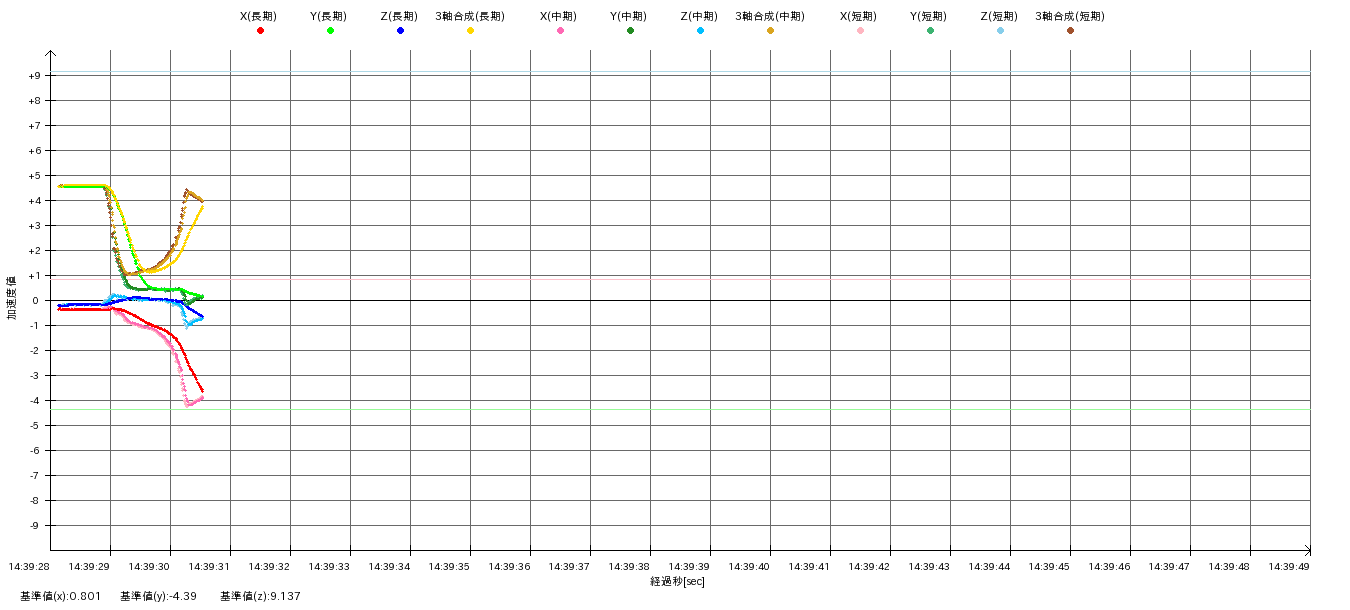Click the X(短期) legend label text
This screenshot has width=1350, height=610.
point(859,16)
